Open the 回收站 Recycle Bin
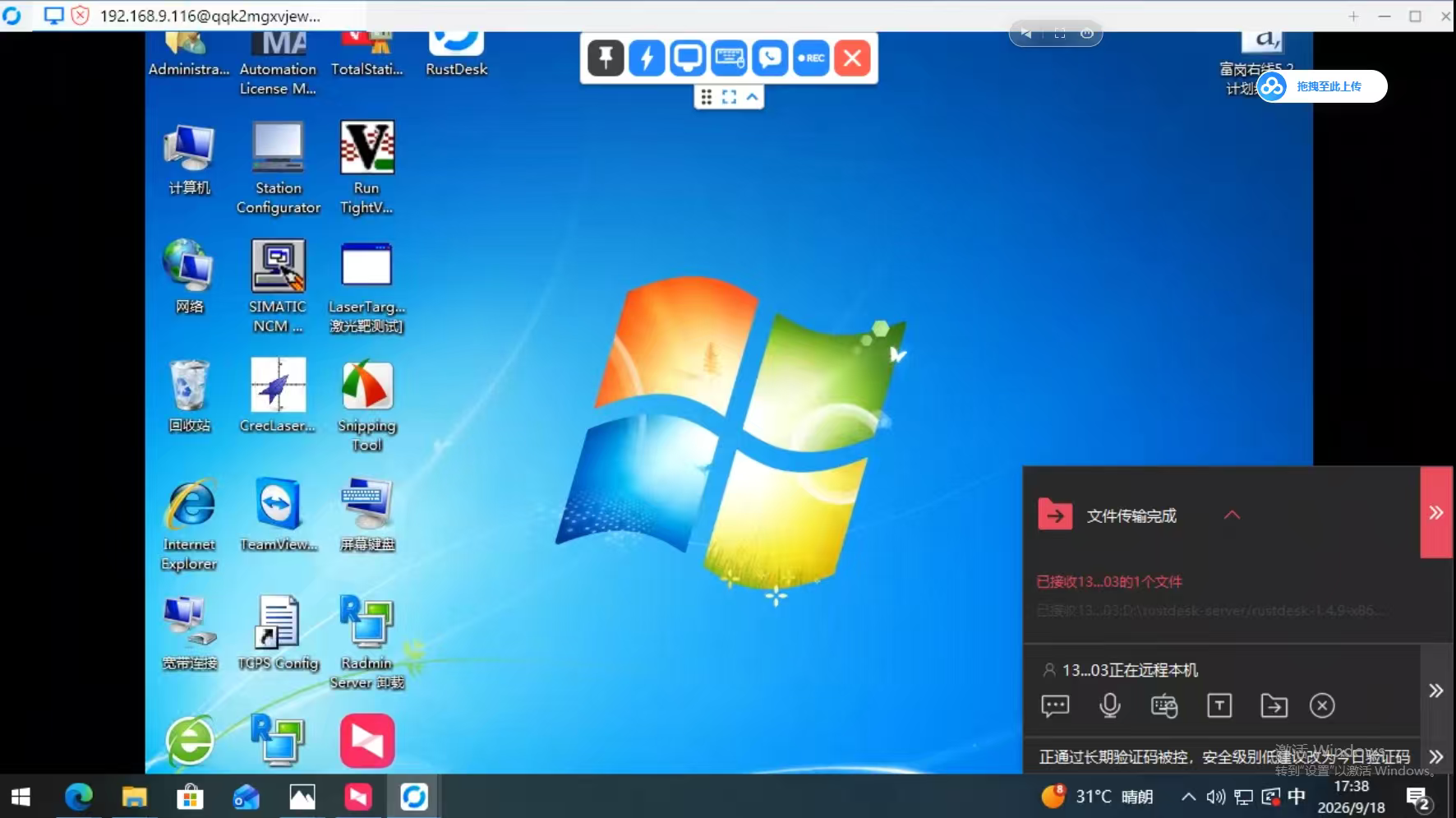Image resolution: width=1456 pixels, height=818 pixels. tap(190, 396)
